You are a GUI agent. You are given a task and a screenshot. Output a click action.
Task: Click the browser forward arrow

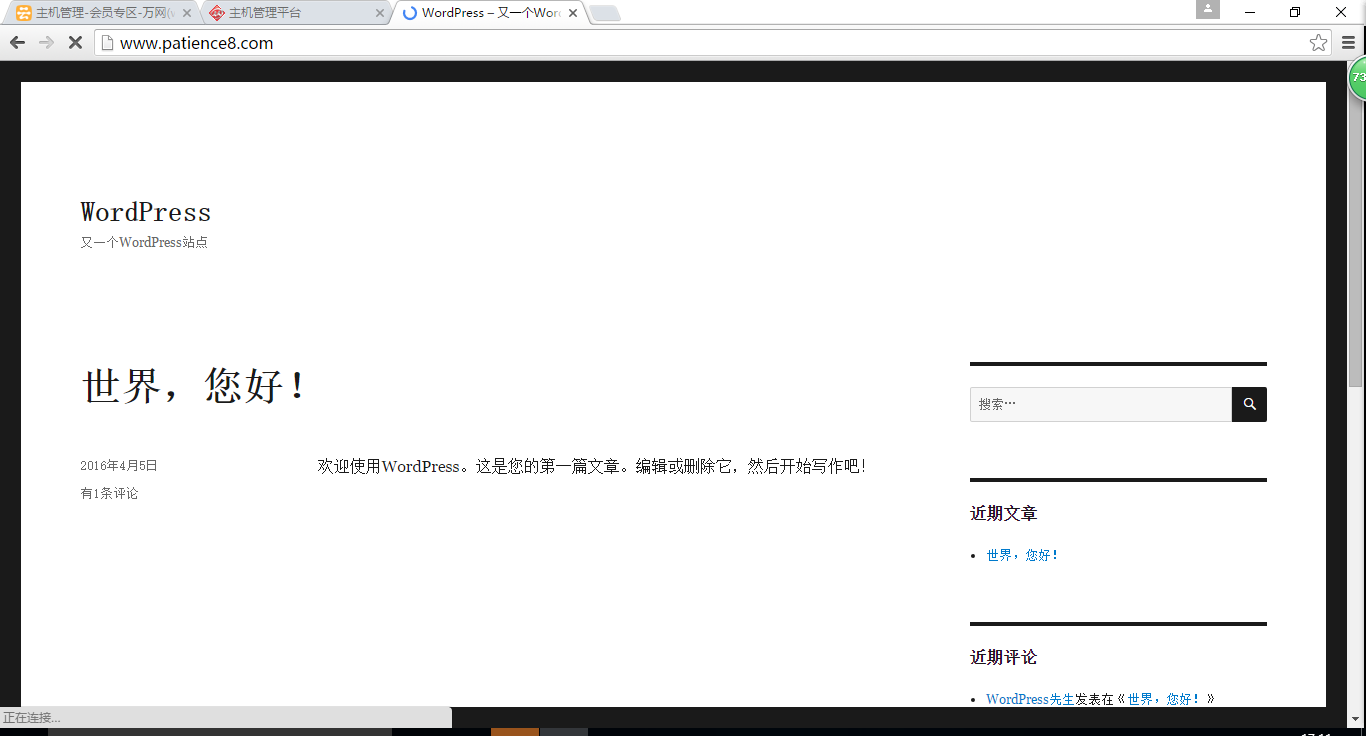tap(46, 43)
